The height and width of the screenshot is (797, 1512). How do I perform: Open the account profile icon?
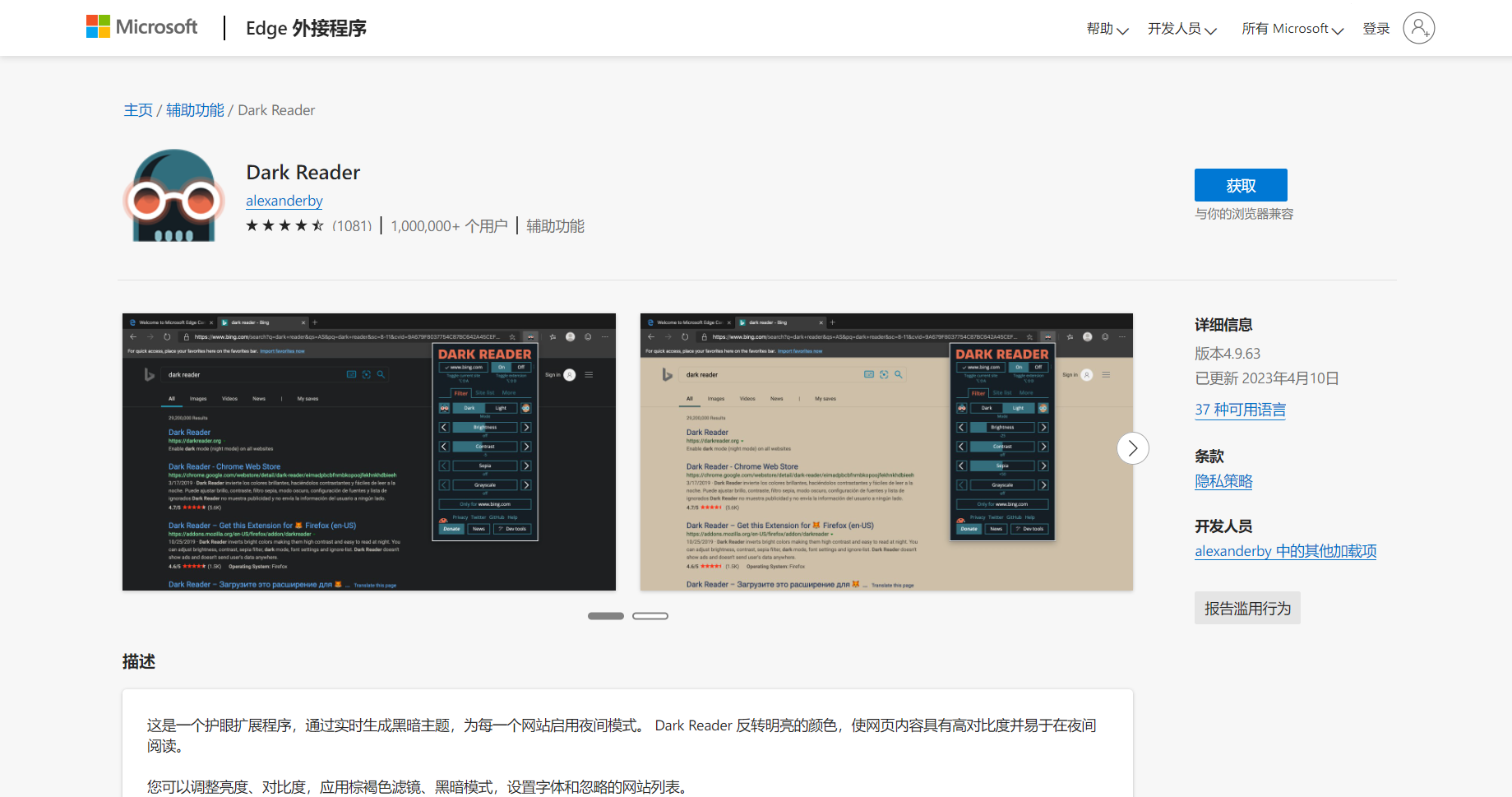1418,28
